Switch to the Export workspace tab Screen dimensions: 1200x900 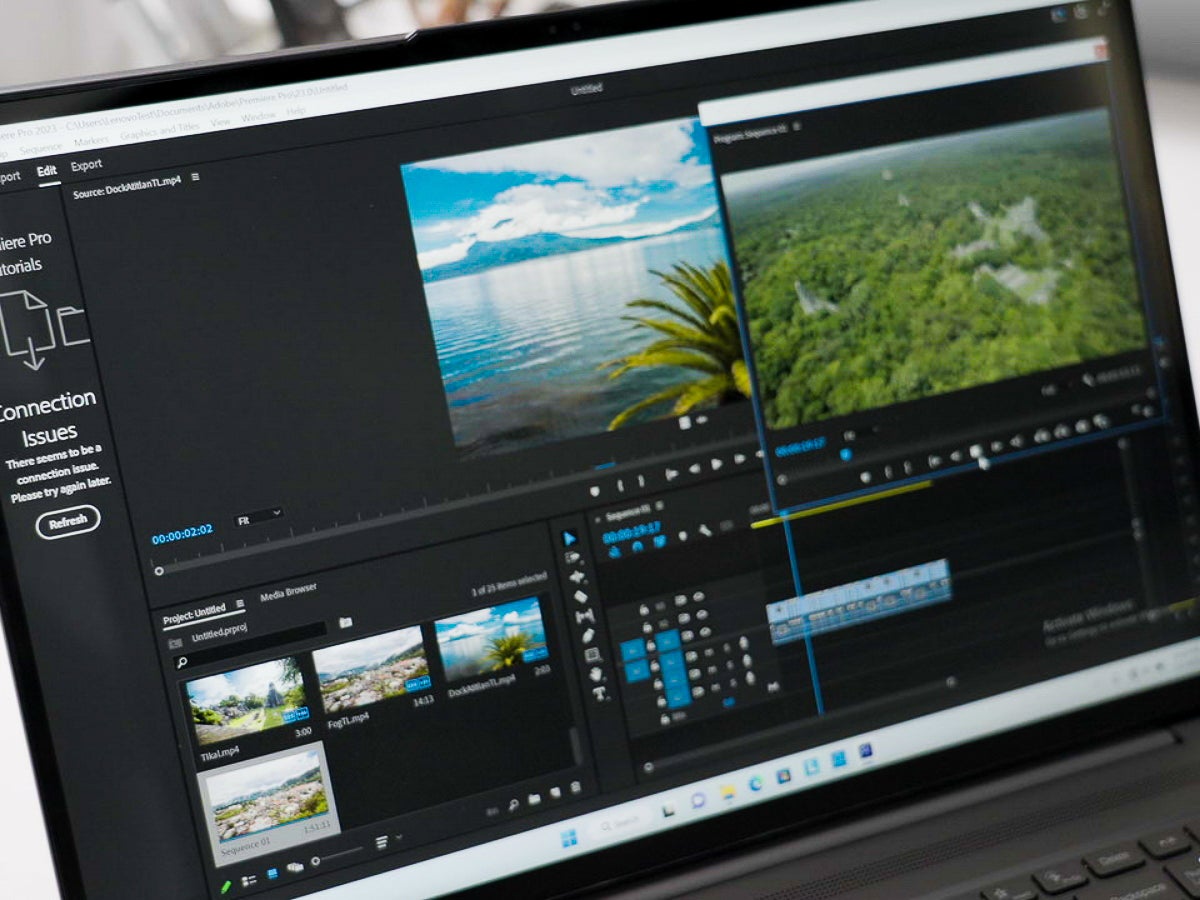click(x=86, y=165)
